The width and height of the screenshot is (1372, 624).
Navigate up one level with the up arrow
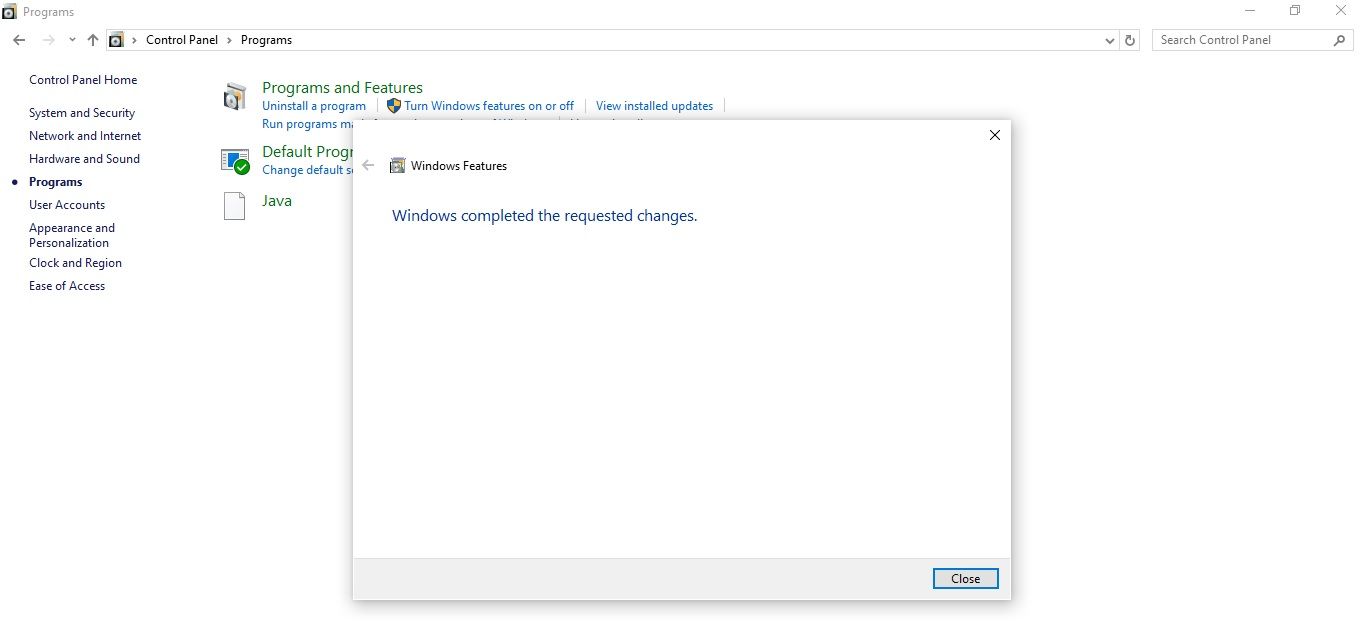pos(92,39)
